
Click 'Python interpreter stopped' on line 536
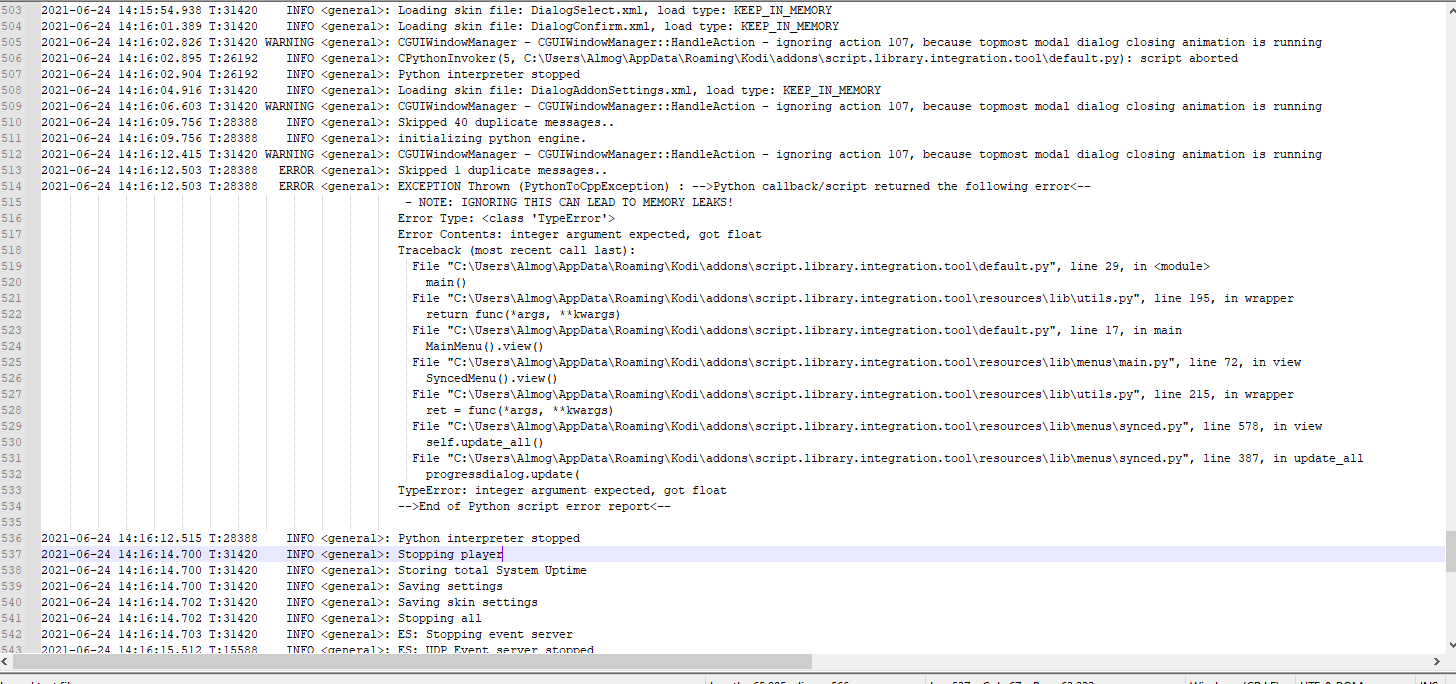click(489, 539)
